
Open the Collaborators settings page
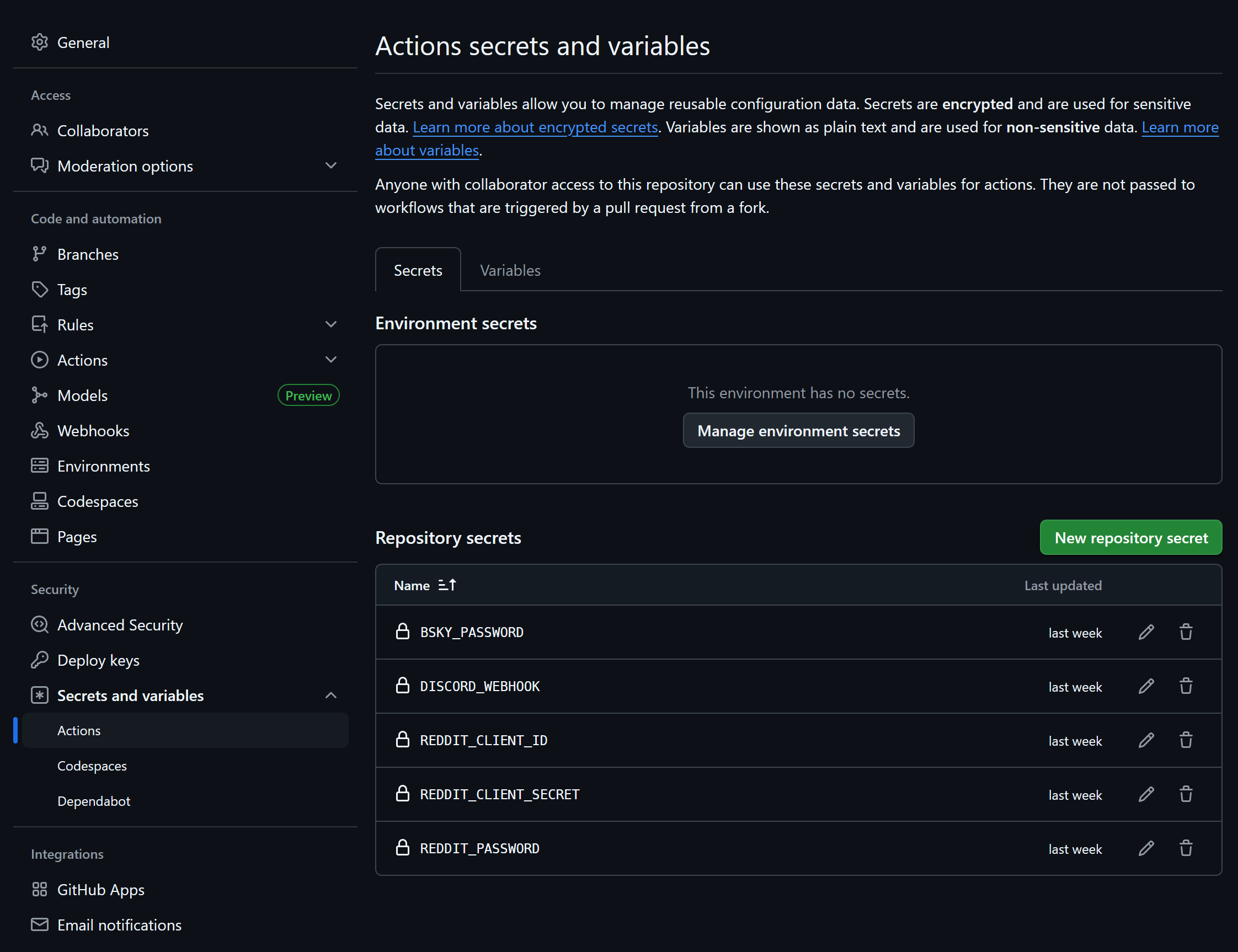[103, 131]
